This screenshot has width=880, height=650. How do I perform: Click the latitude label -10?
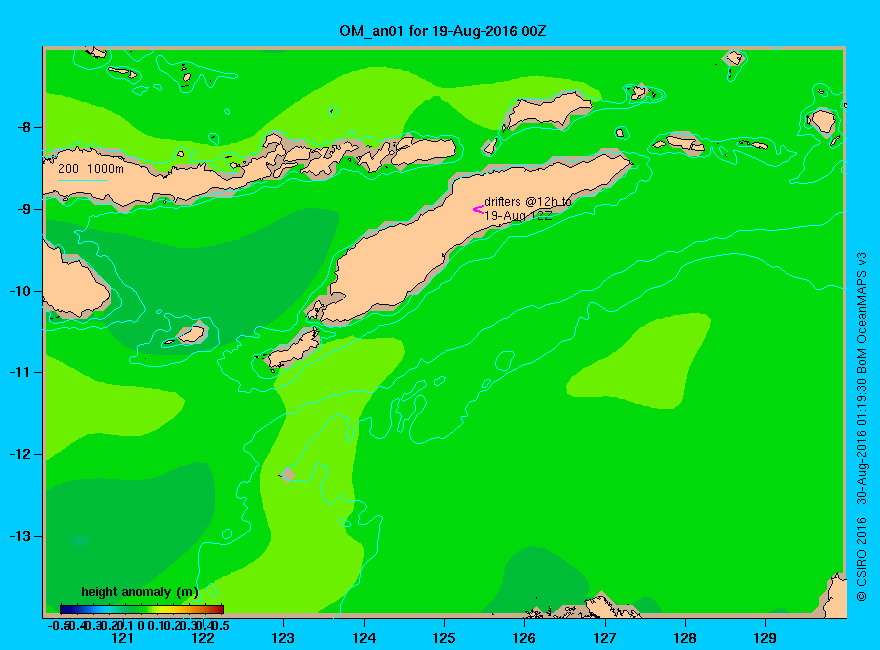(20, 291)
